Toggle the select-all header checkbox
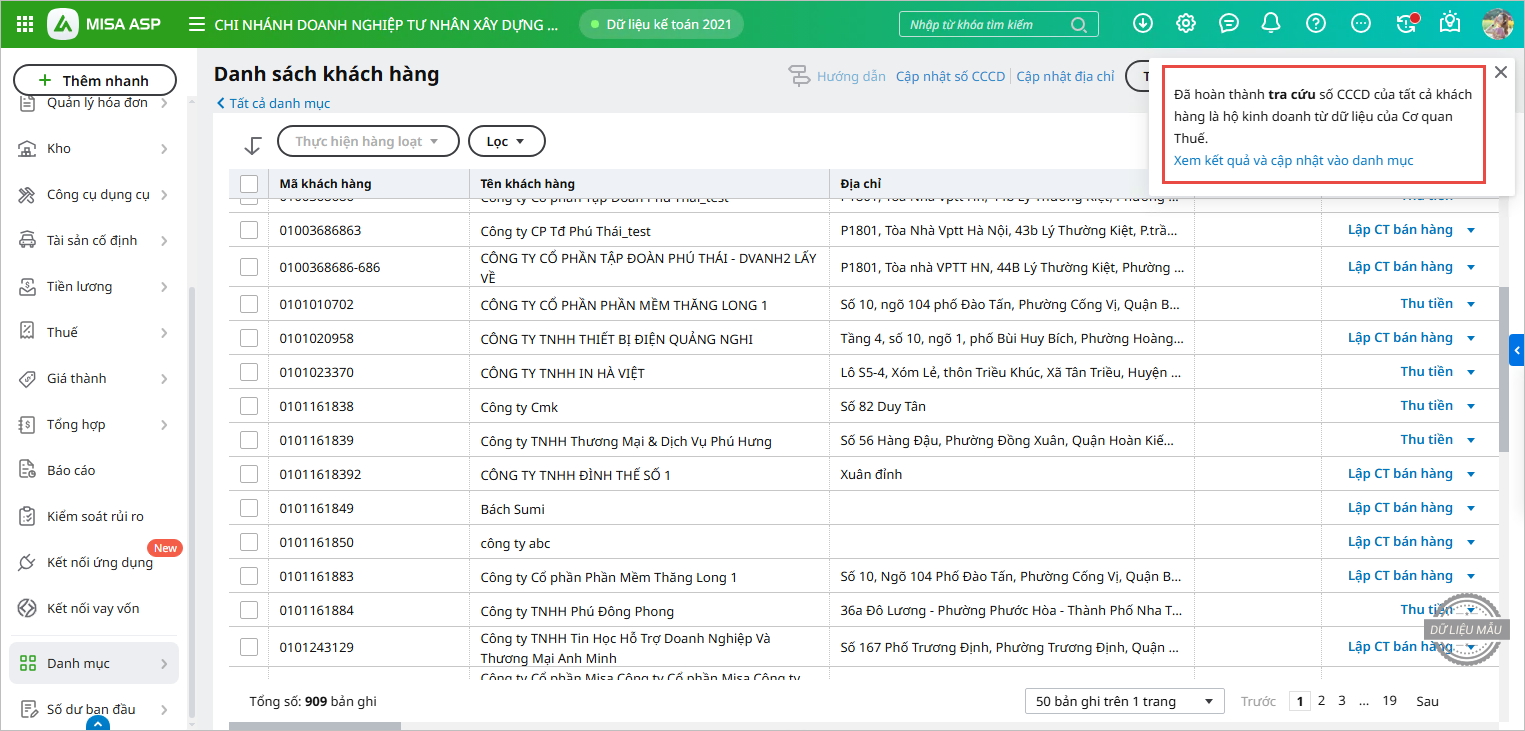The height and width of the screenshot is (731, 1525). coord(249,183)
